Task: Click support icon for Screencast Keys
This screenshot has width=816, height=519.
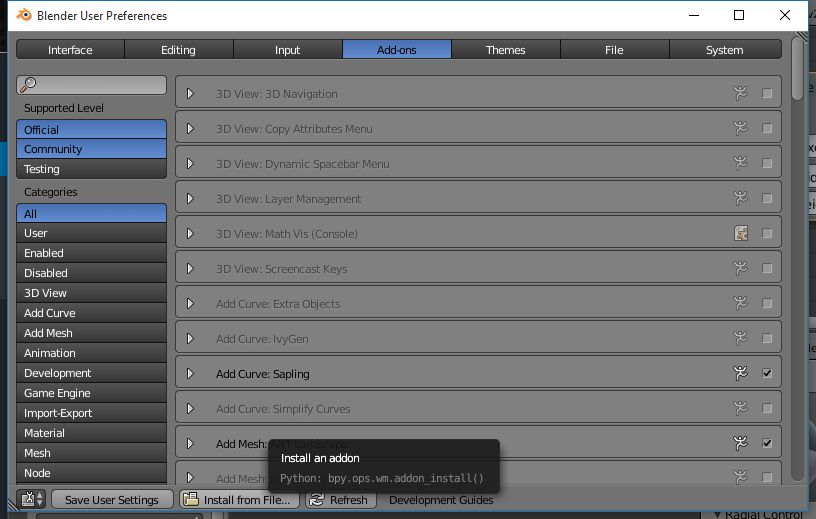Action: point(740,268)
